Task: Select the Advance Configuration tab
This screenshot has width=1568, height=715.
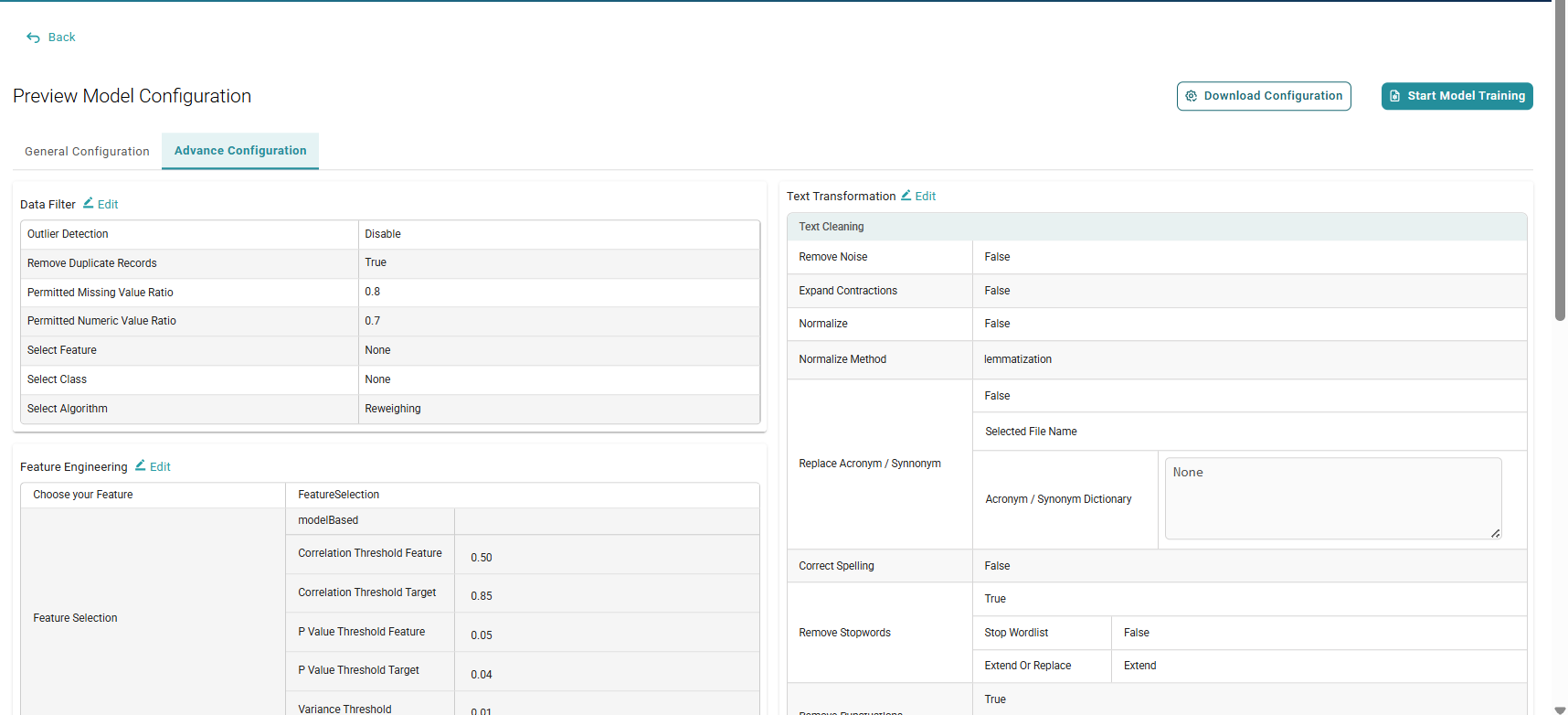Action: (x=240, y=151)
